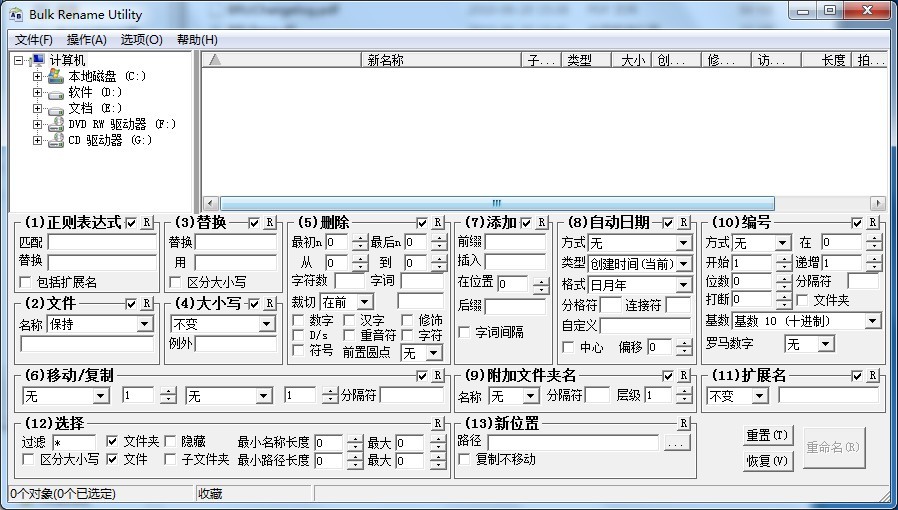Screen dimensions: 898x510
Task: Click the R reset button in 正则表达式 panel
Action: (x=148, y=222)
